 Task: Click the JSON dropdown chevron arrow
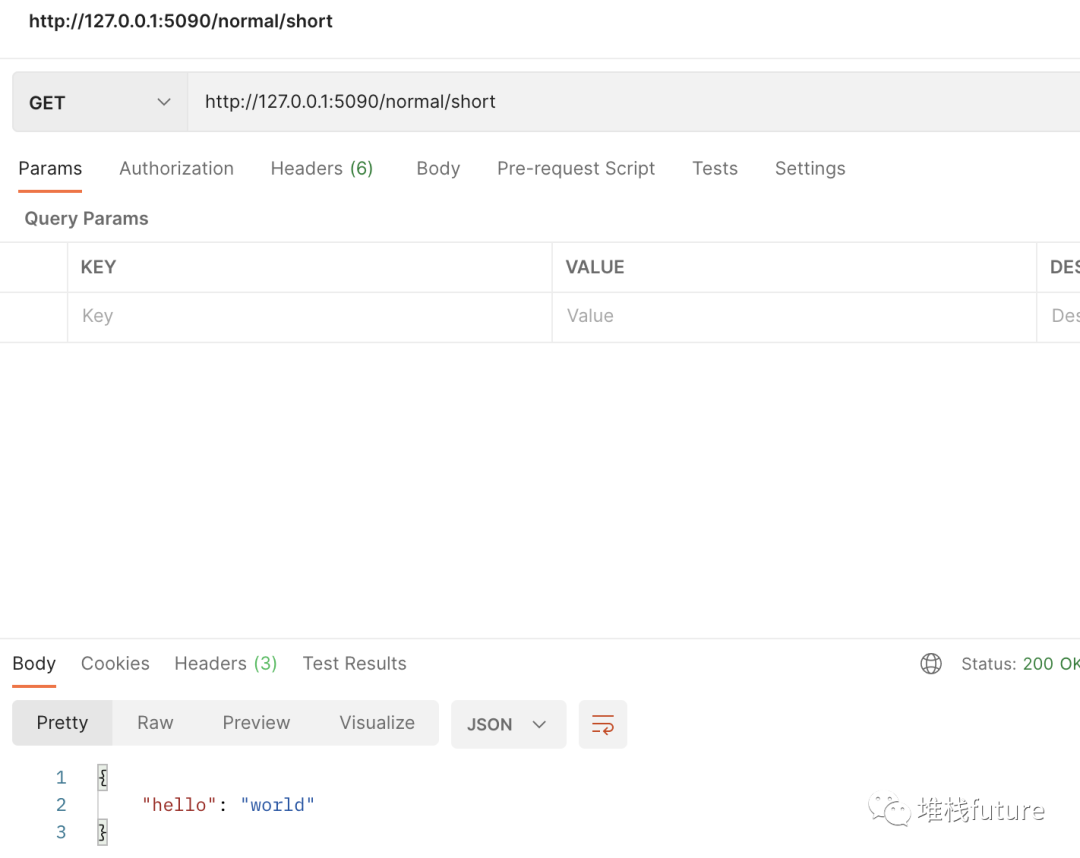point(540,724)
